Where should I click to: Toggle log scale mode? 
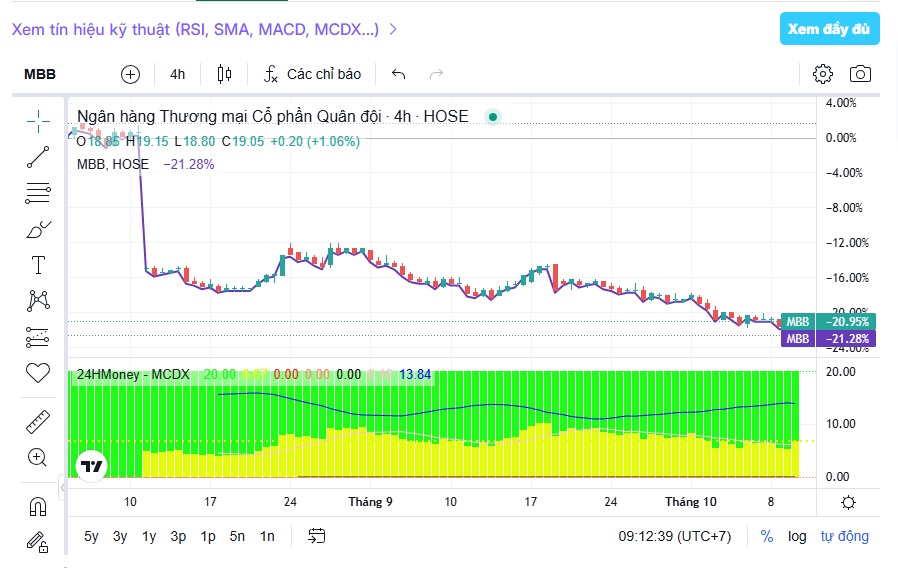pyautogui.click(x=797, y=537)
